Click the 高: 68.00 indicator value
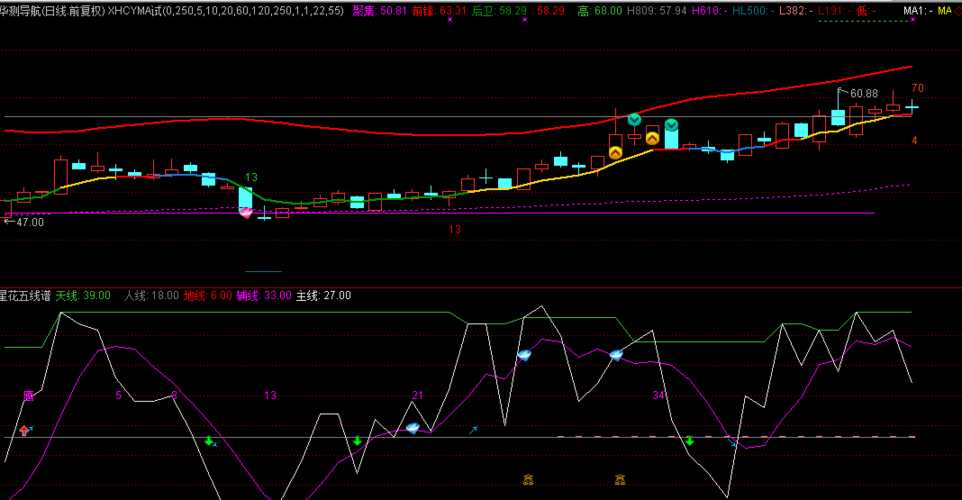The height and width of the screenshot is (500, 962). coord(599,10)
